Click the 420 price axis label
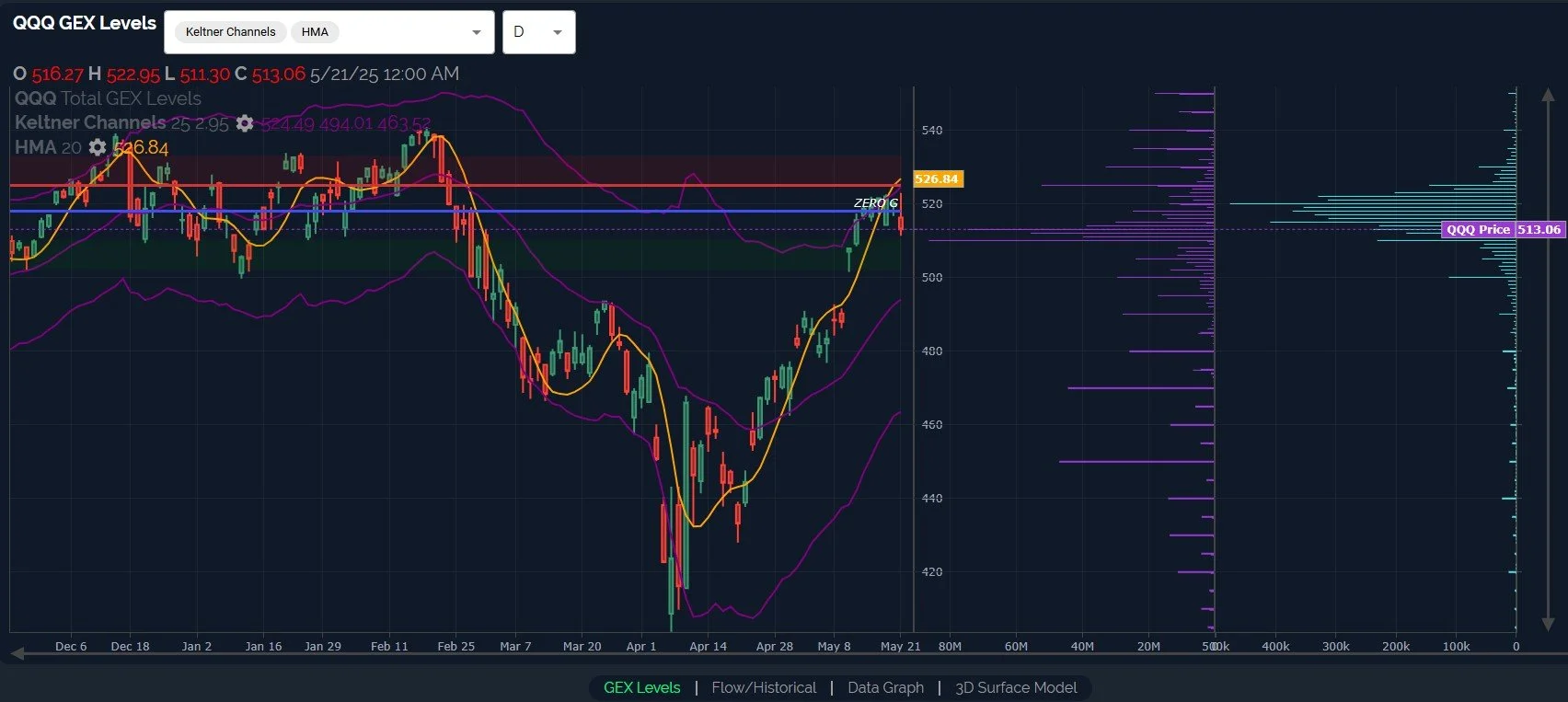 pos(932,571)
